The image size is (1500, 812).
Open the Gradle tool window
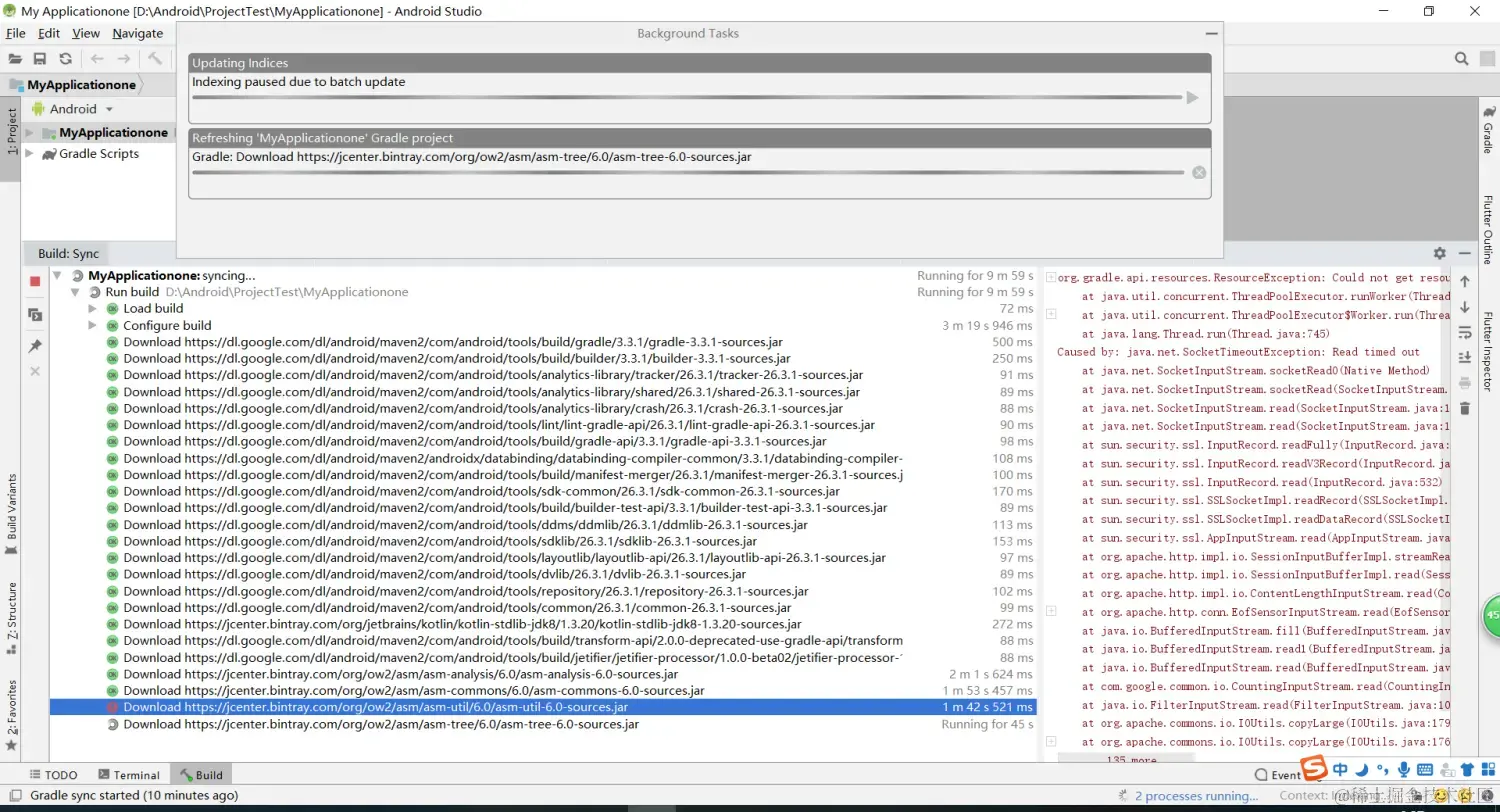click(x=1488, y=129)
